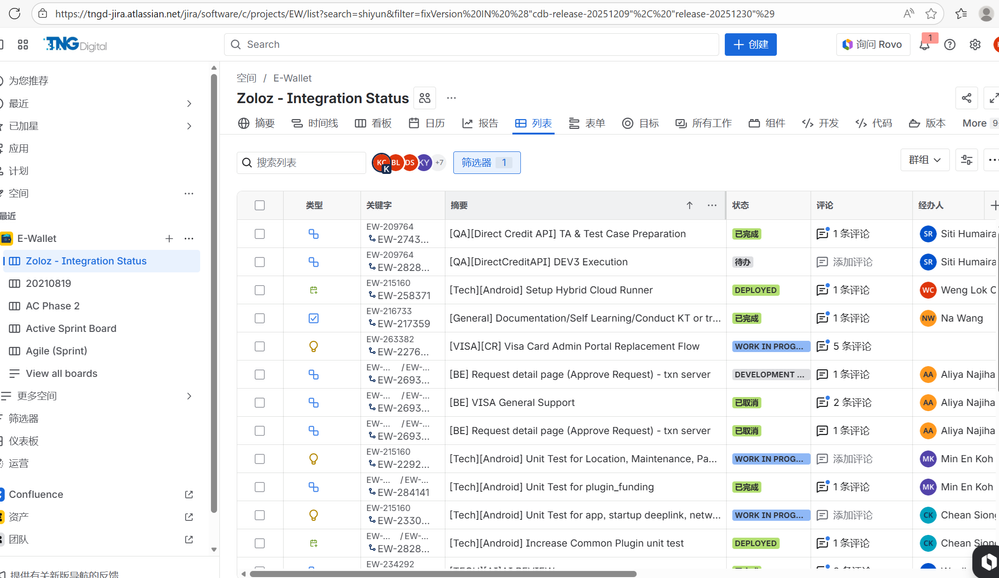Switch to the 看板 tab

click(373, 123)
